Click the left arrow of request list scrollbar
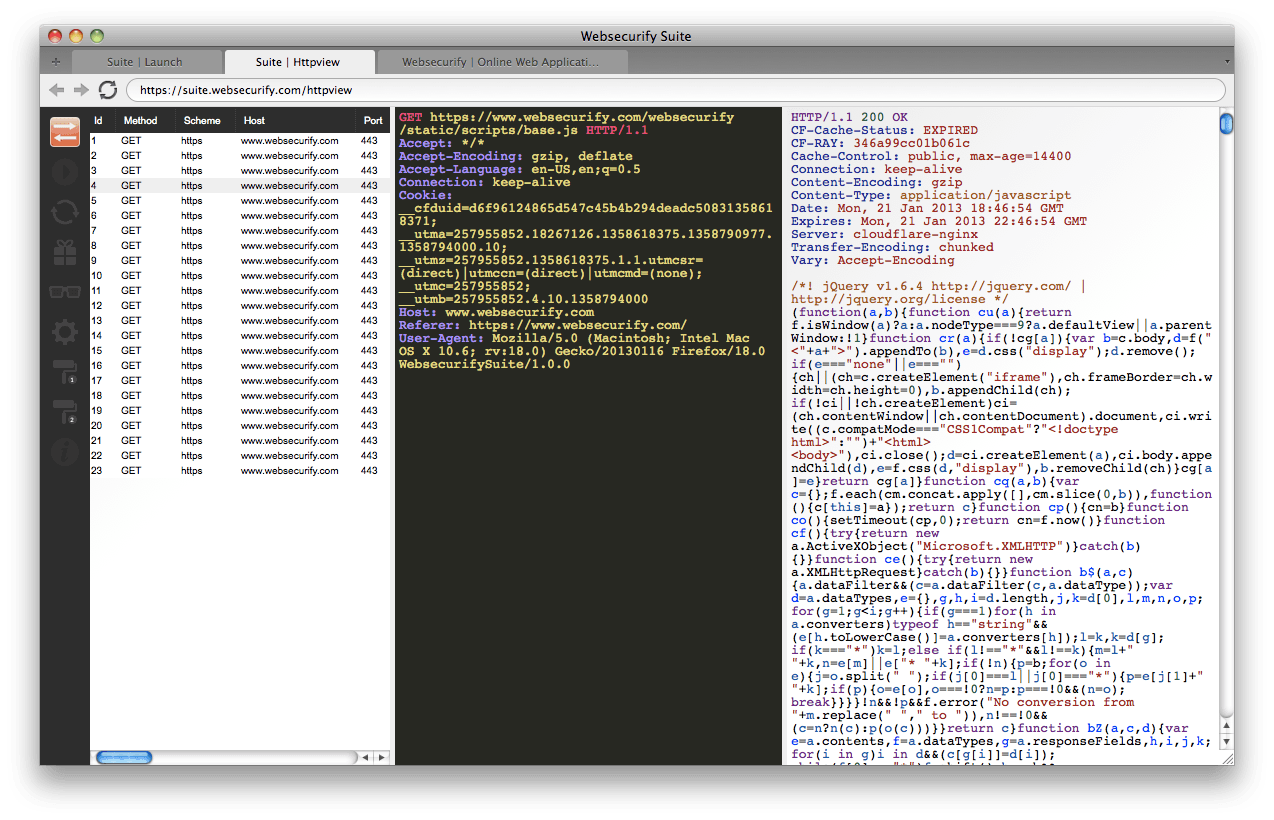The image size is (1274, 820). (366, 758)
